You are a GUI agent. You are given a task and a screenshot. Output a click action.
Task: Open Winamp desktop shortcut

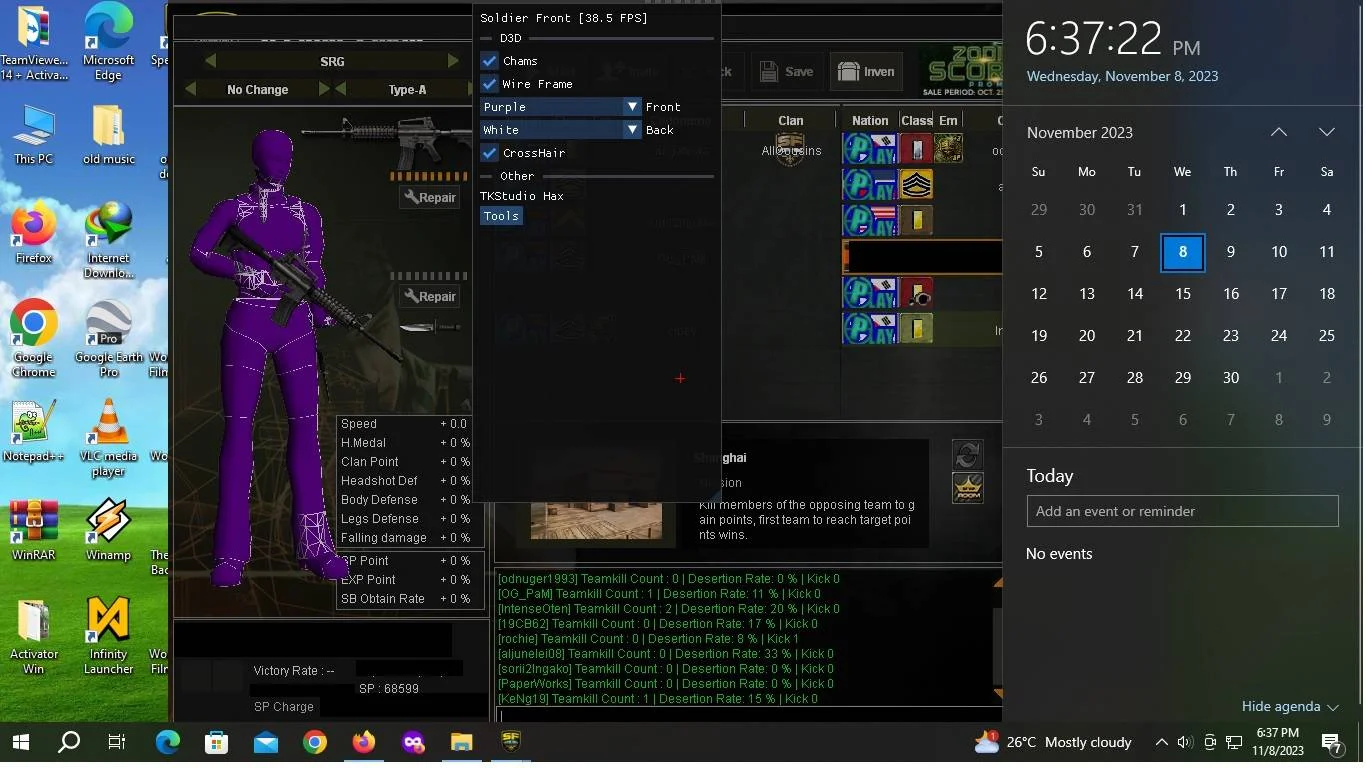pos(108,530)
